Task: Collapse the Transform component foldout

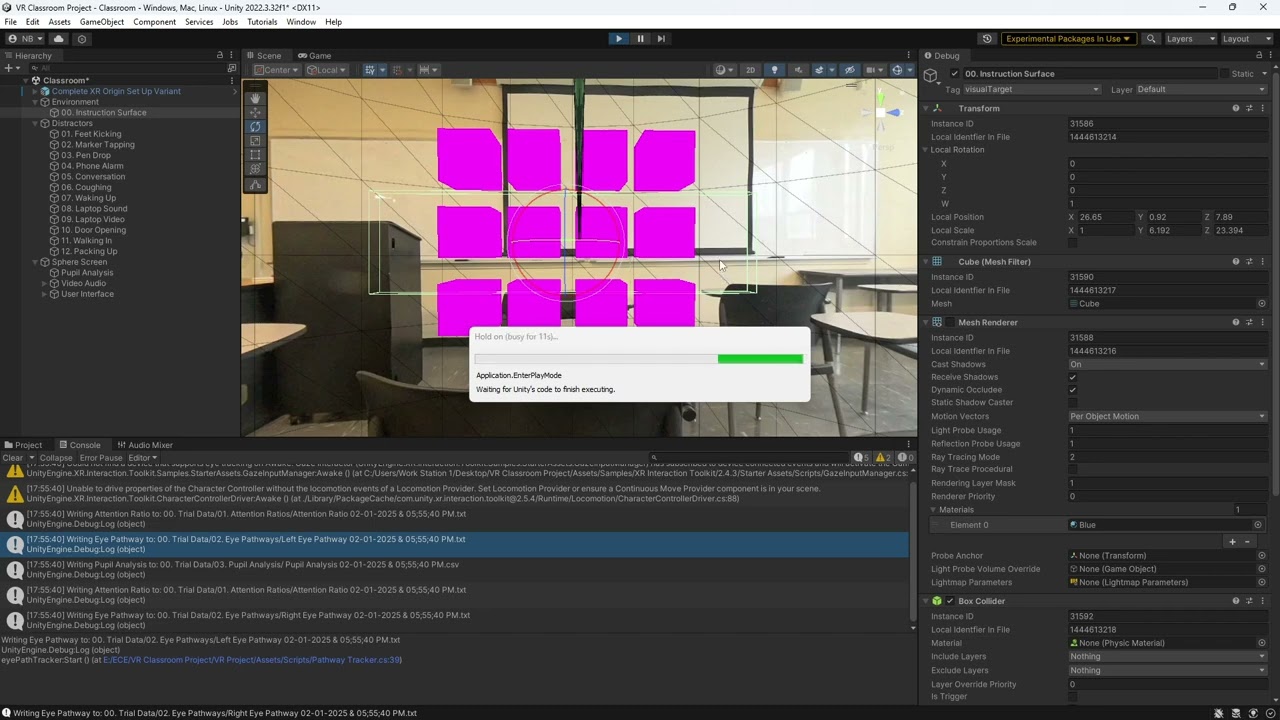Action: tap(925, 108)
